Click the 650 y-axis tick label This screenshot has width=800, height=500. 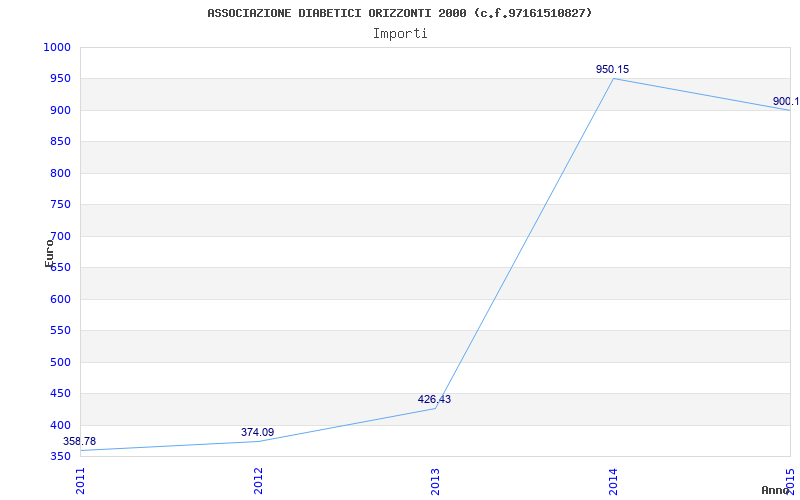click(60, 267)
